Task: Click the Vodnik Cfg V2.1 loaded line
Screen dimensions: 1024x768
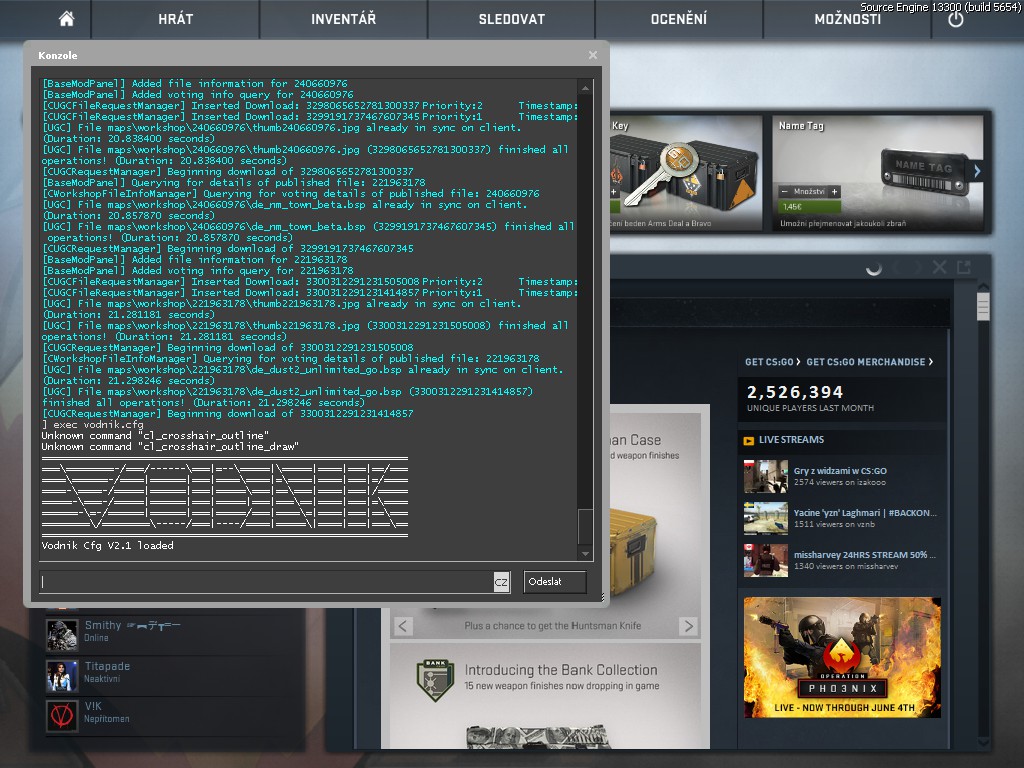Action: pos(108,545)
